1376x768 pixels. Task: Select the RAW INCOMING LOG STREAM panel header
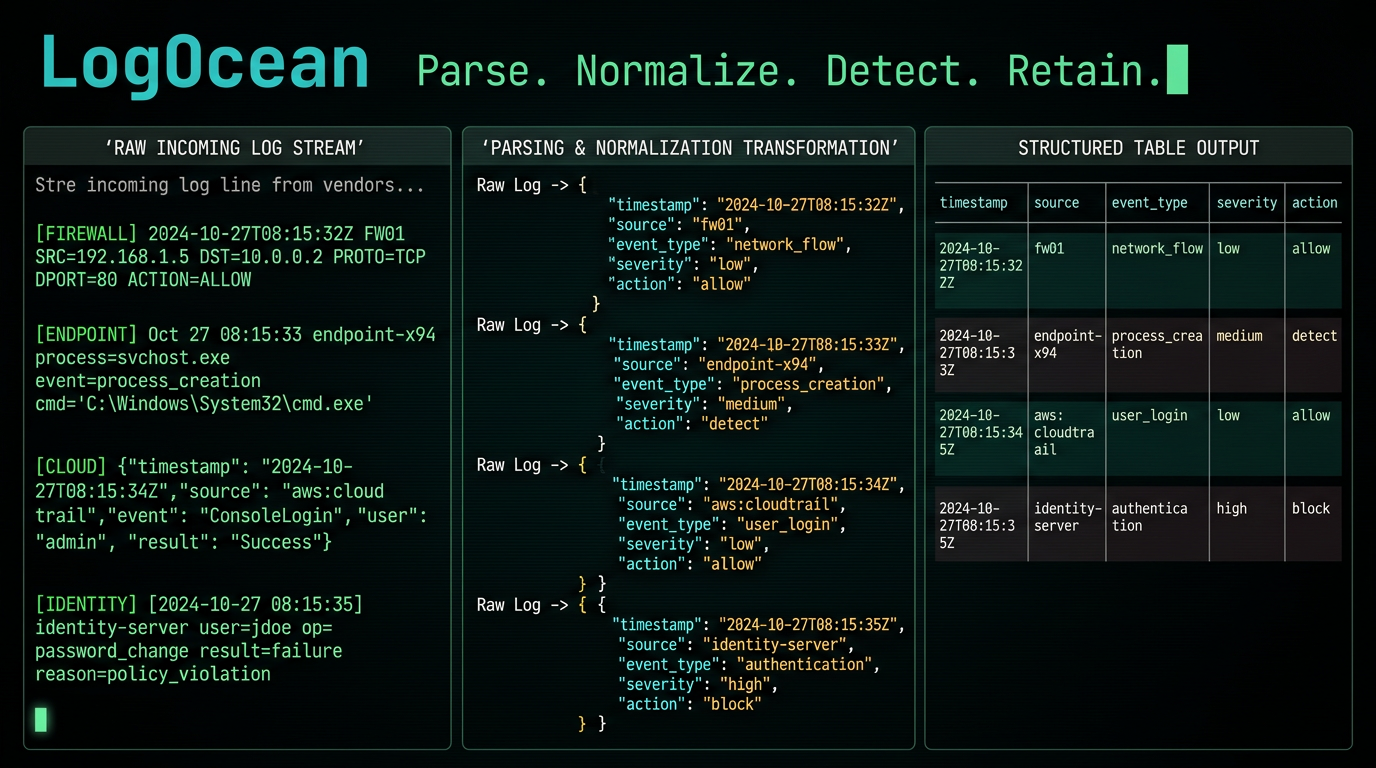pos(235,148)
